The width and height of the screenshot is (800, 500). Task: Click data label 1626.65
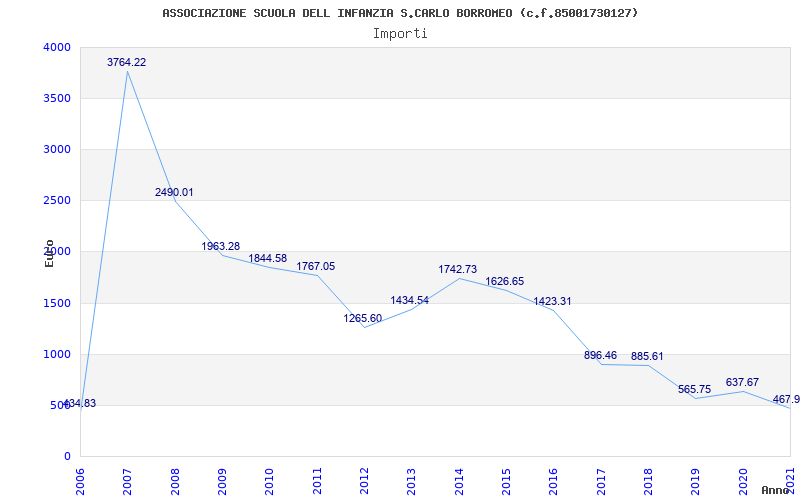point(505,282)
